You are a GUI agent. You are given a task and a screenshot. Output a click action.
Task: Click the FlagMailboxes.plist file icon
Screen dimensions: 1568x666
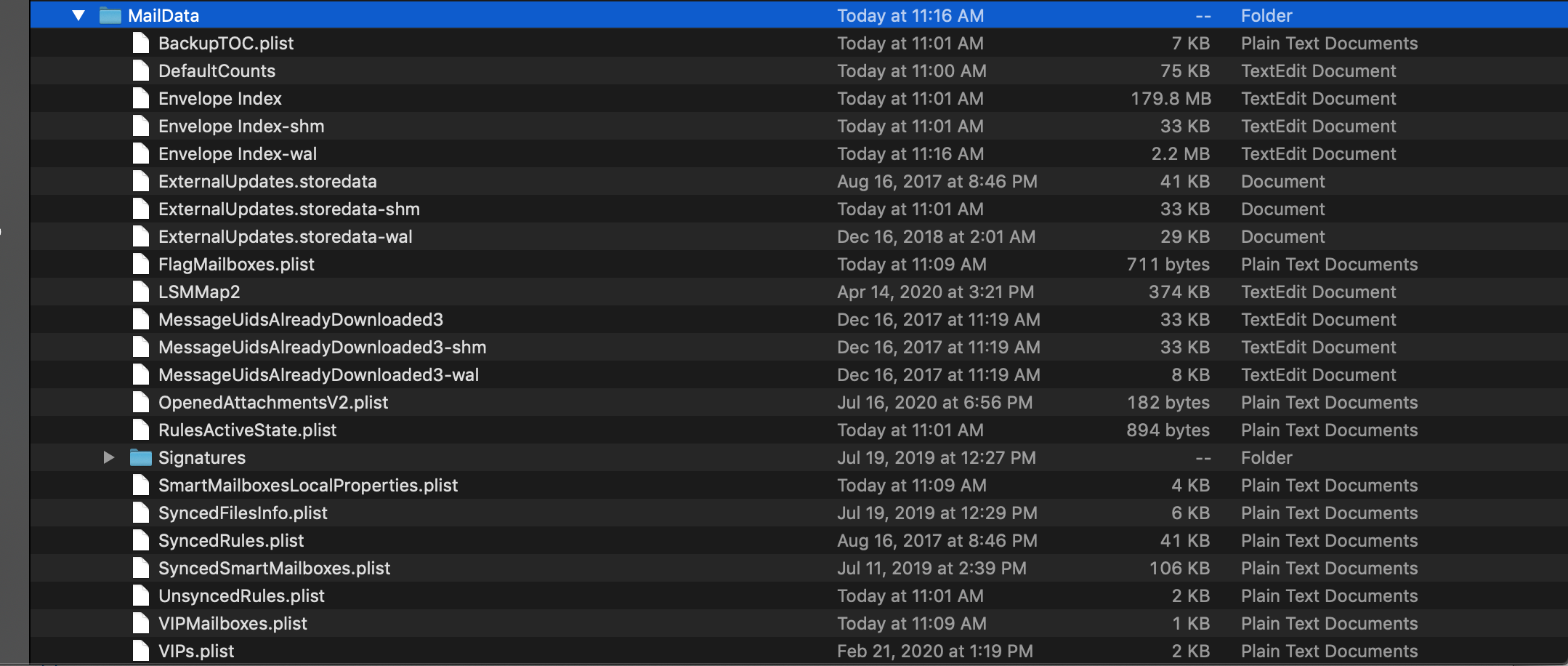(141, 264)
